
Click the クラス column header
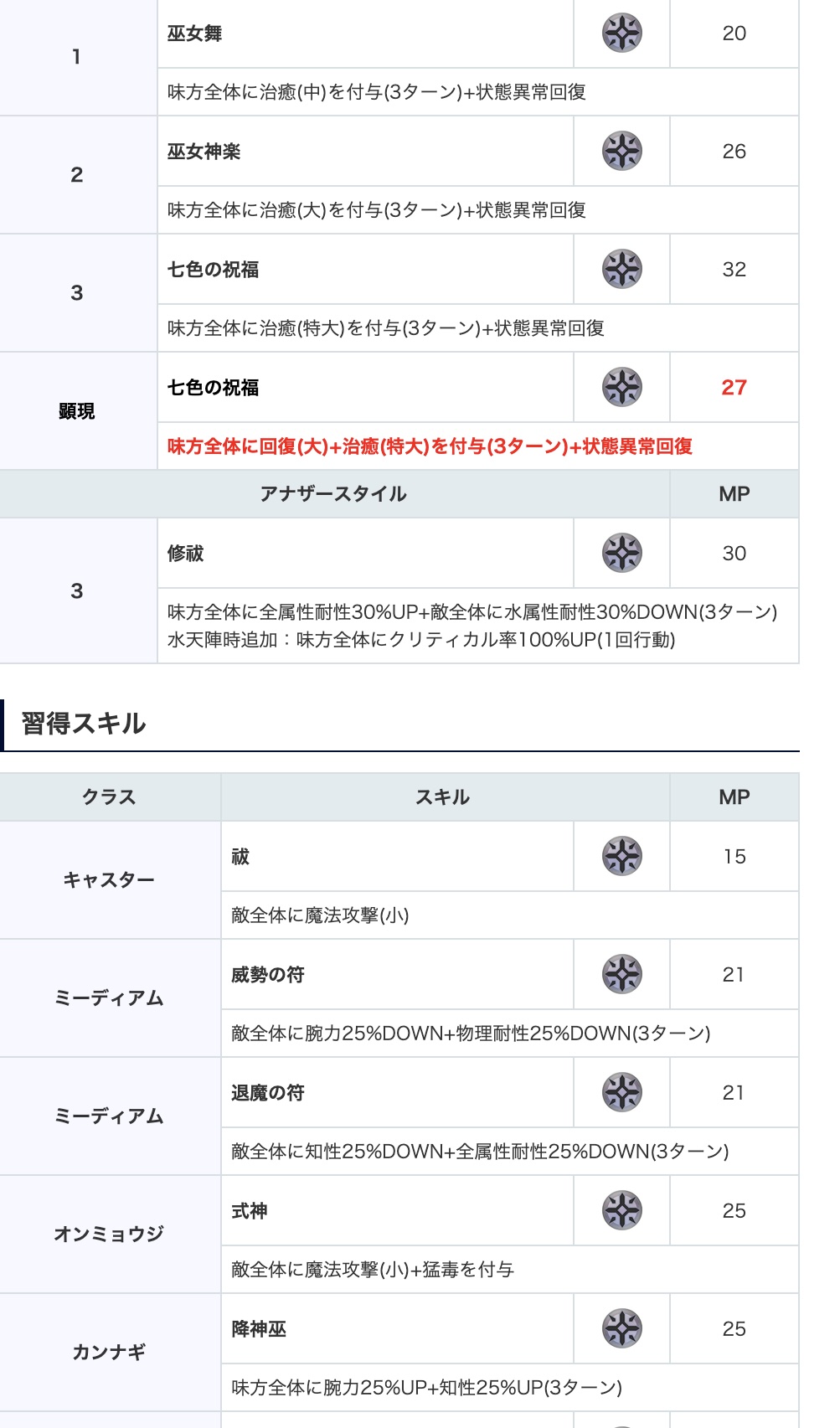pos(109,797)
